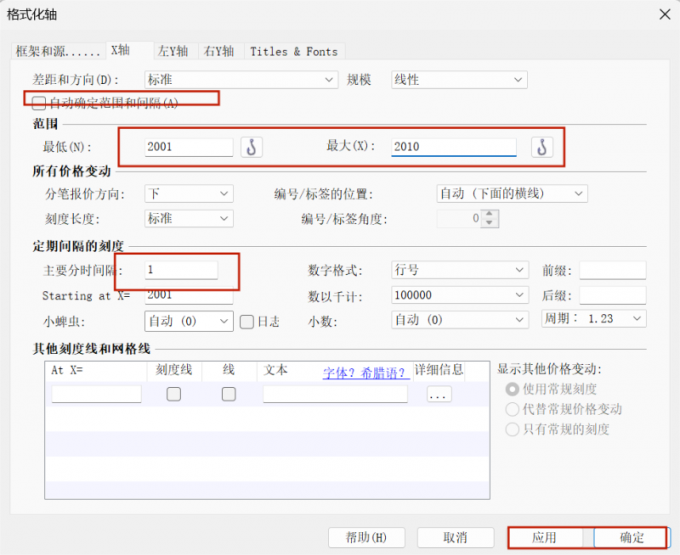Viewport: 680px width, 555px height.
Task: Click the 应用 button
Action: (x=543, y=537)
